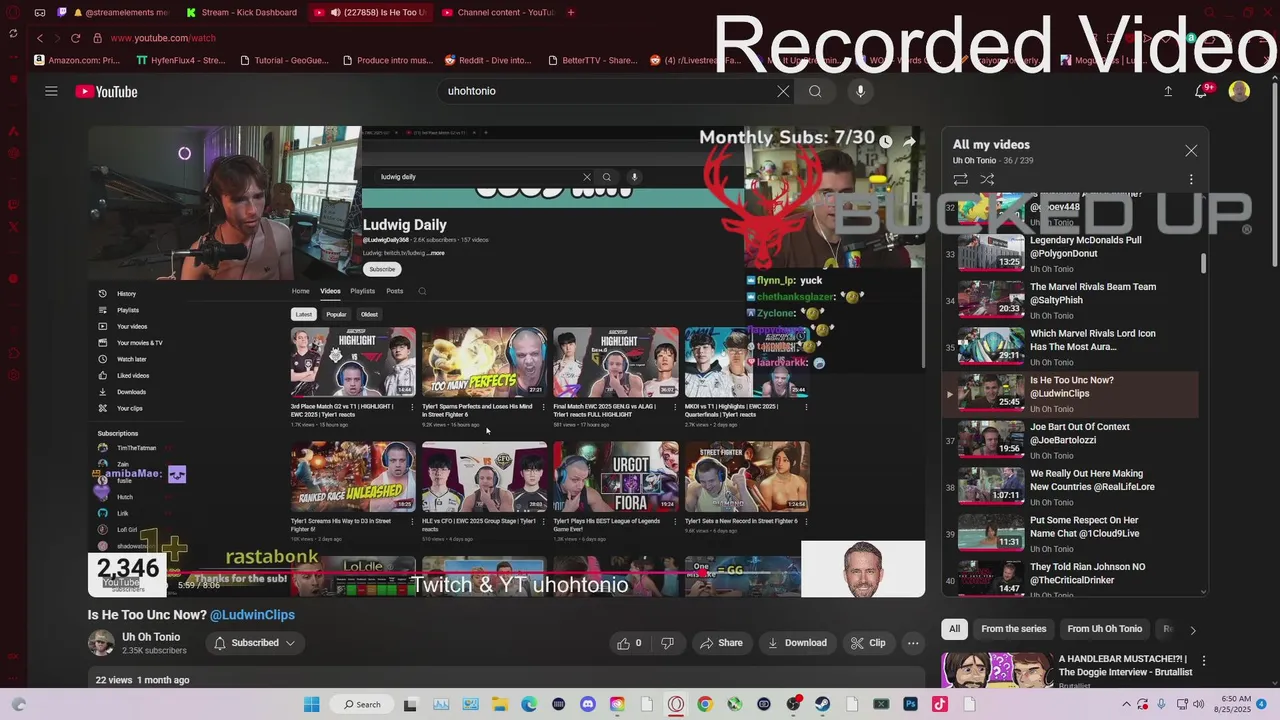Play Legendary McDonalds Pull playlist item

point(1070,254)
